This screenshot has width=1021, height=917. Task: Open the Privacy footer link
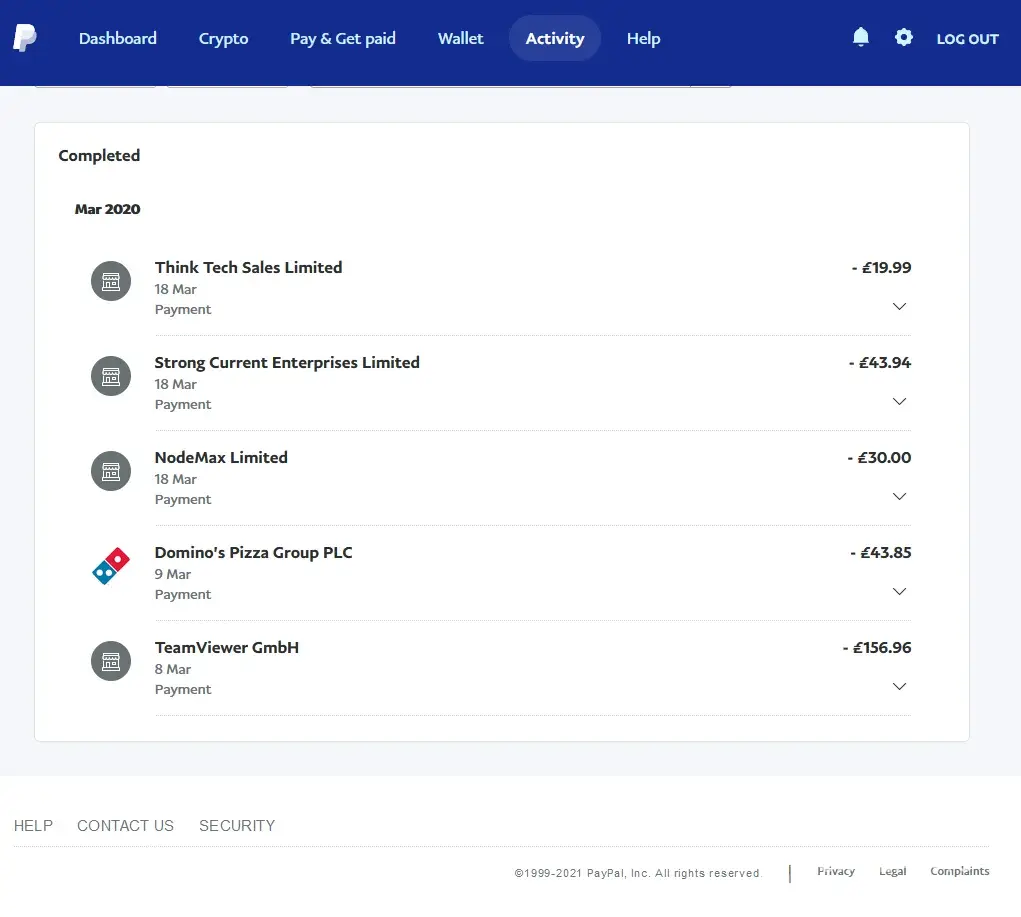pyautogui.click(x=836, y=871)
